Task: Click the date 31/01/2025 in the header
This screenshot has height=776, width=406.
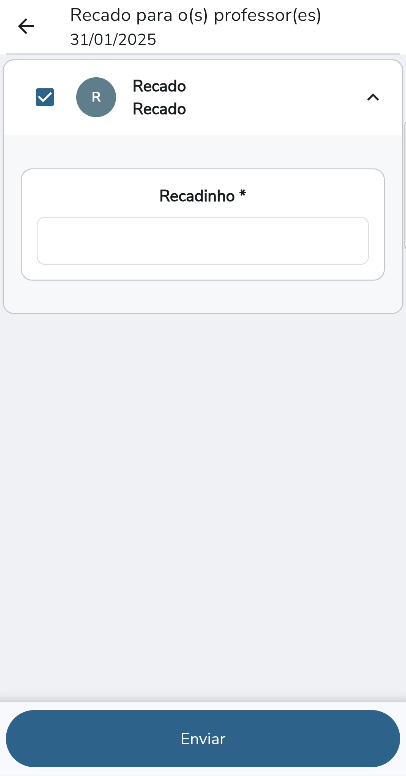Action: tap(113, 40)
